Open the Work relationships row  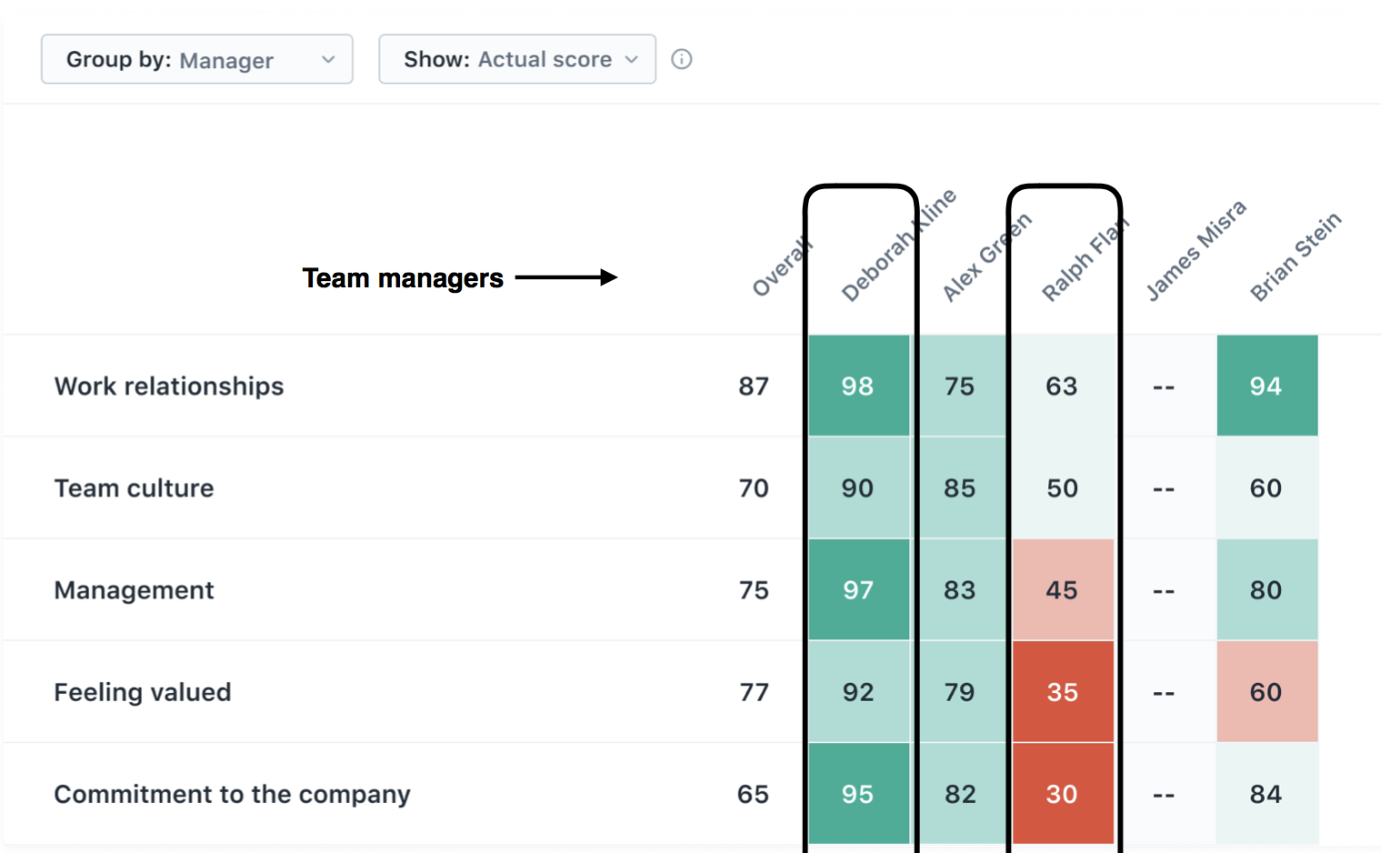point(169,386)
